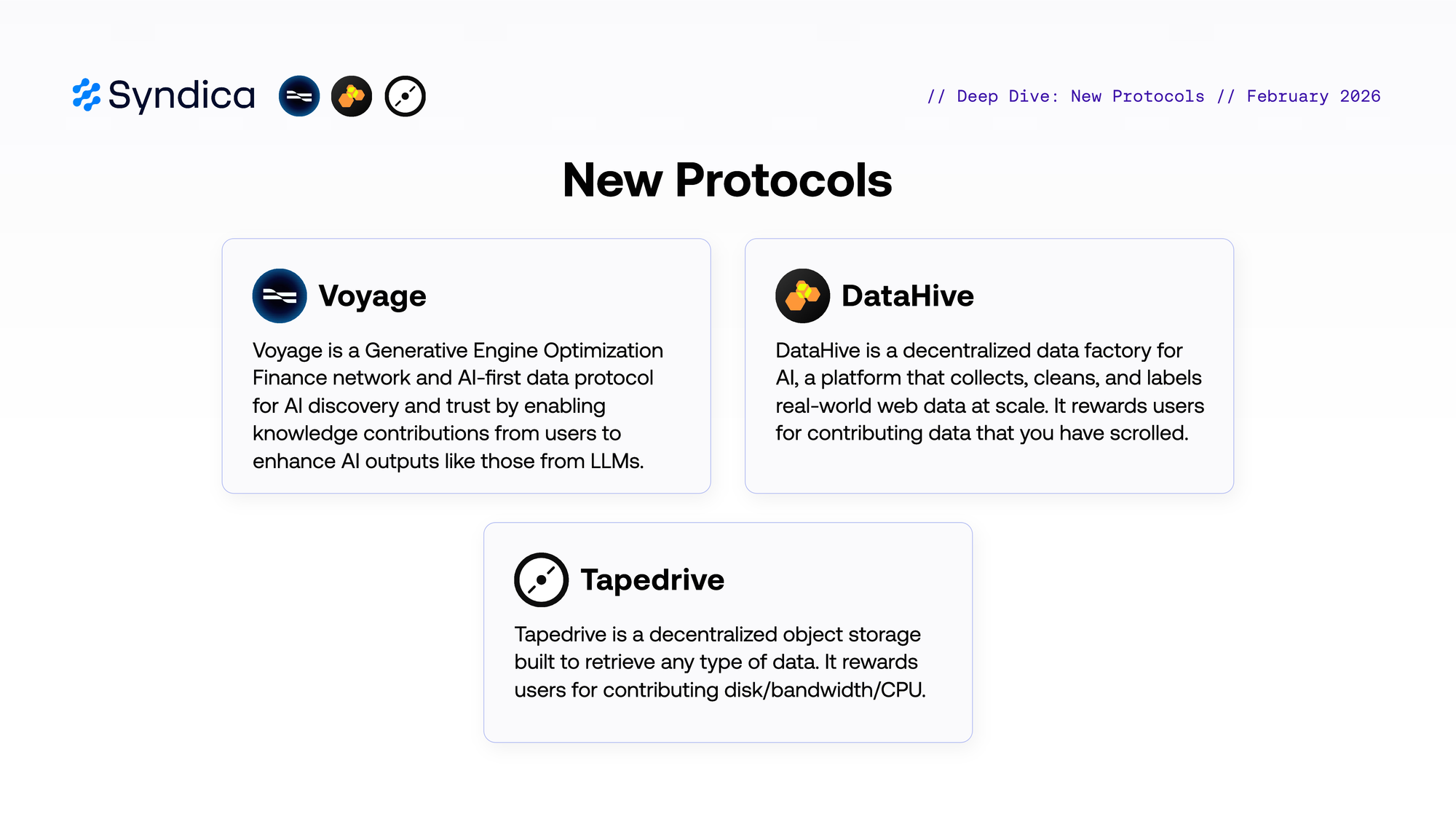Click "New Protocols" in the top-right breadcrumb
Image resolution: width=1456 pixels, height=819 pixels.
(1137, 96)
